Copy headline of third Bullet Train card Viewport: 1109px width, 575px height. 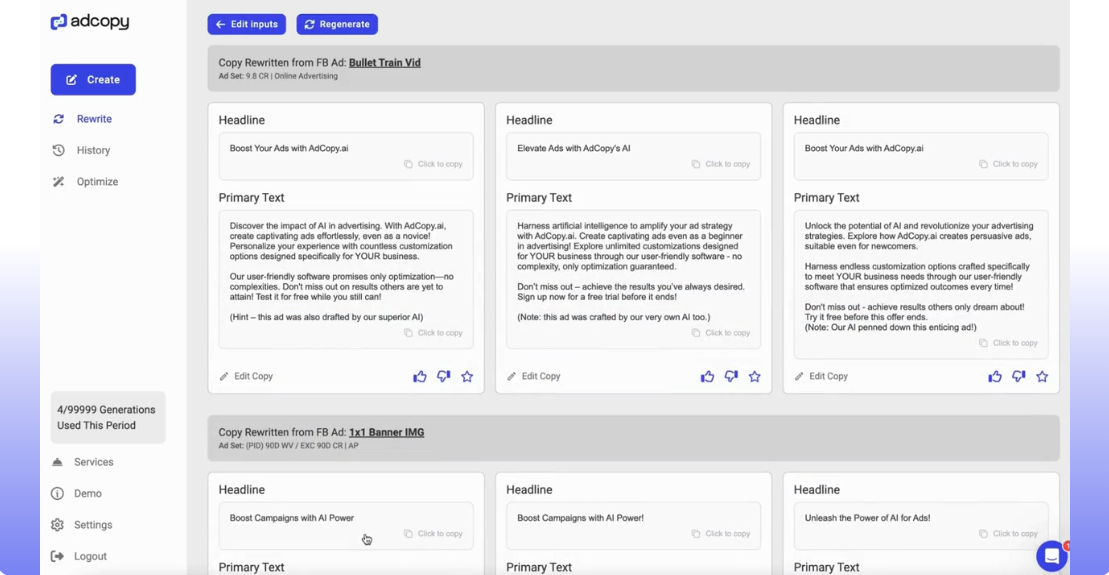[x=1009, y=164]
